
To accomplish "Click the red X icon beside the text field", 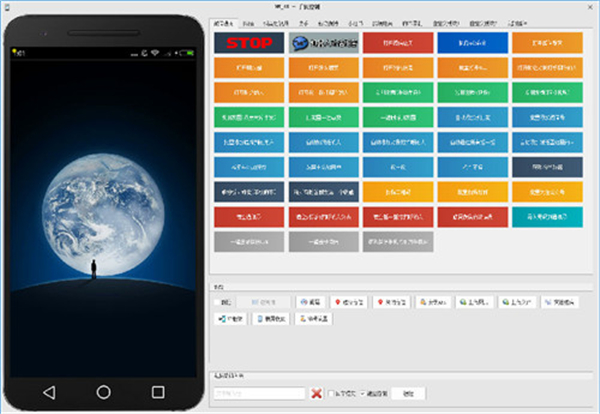I will pyautogui.click(x=316, y=394).
